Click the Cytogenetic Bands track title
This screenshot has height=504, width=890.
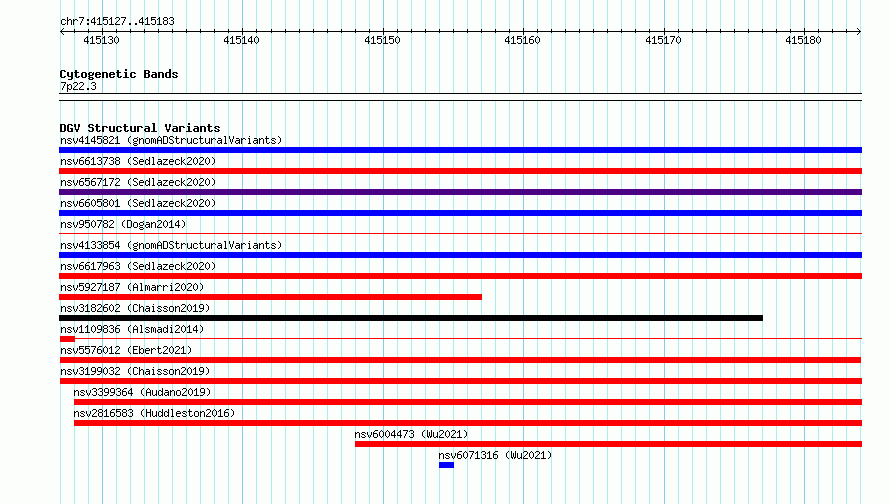(x=119, y=74)
